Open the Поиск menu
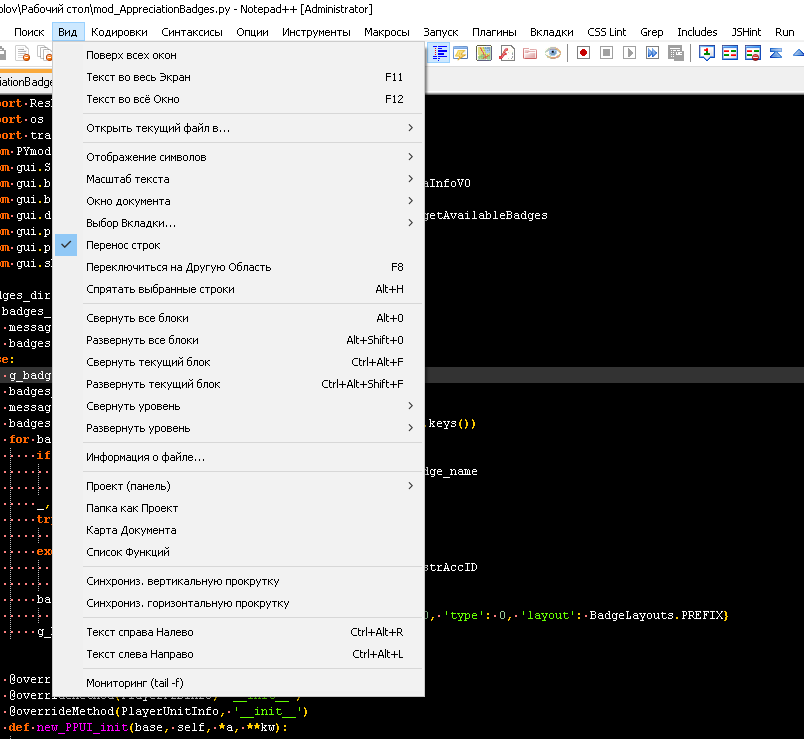The image size is (804, 739). coord(29,32)
